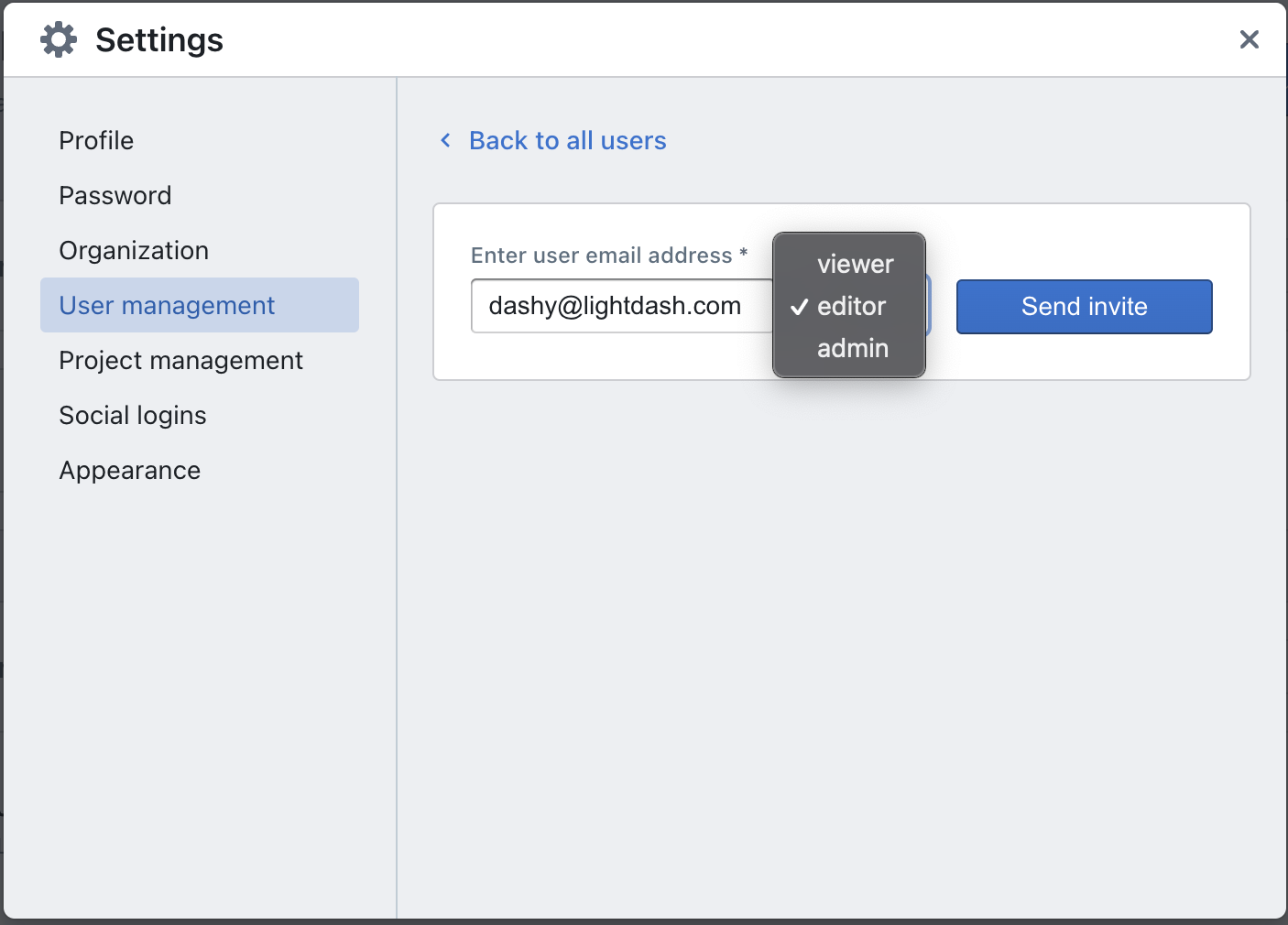1288x925 pixels.
Task: Select User management in sidebar
Action: coord(167,305)
